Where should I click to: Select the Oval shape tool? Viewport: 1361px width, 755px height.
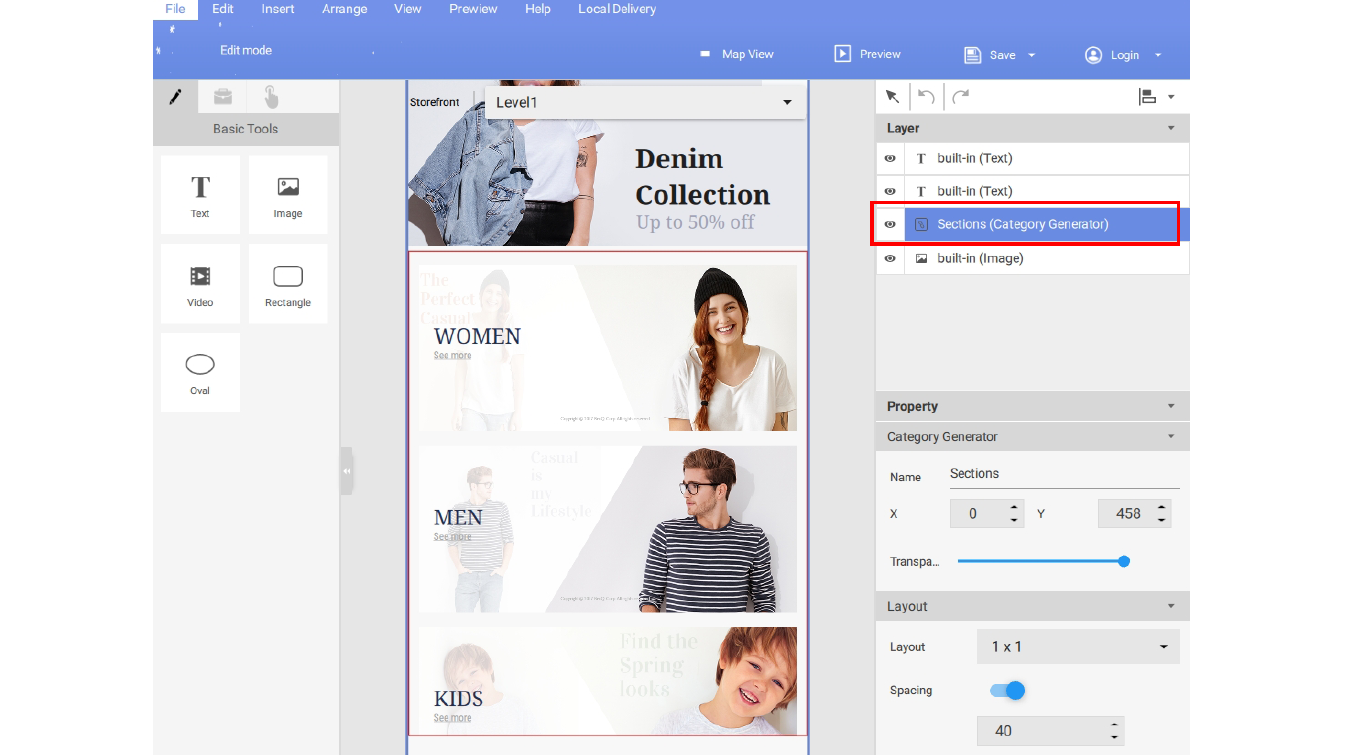click(x=200, y=372)
